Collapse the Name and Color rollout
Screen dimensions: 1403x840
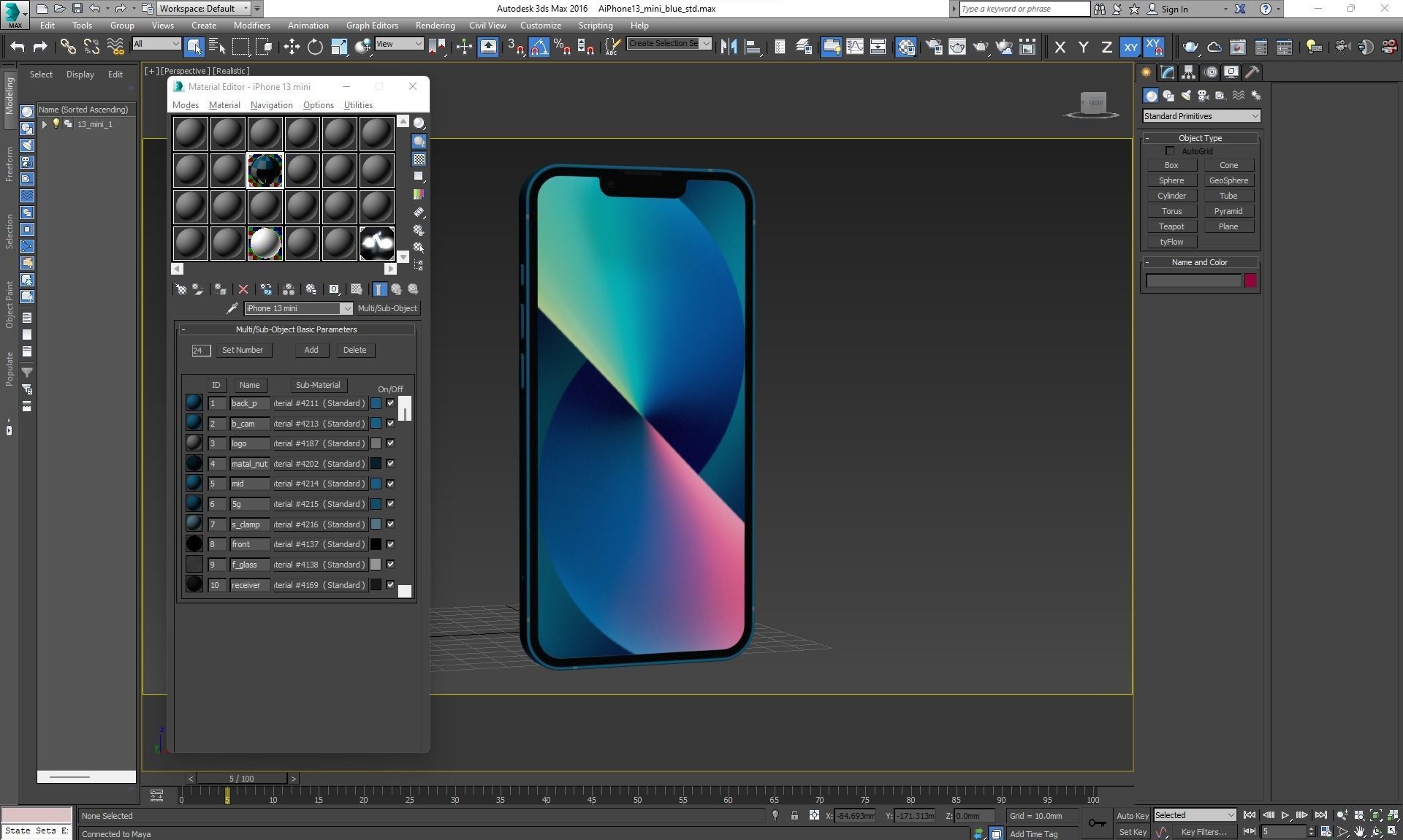click(1200, 262)
